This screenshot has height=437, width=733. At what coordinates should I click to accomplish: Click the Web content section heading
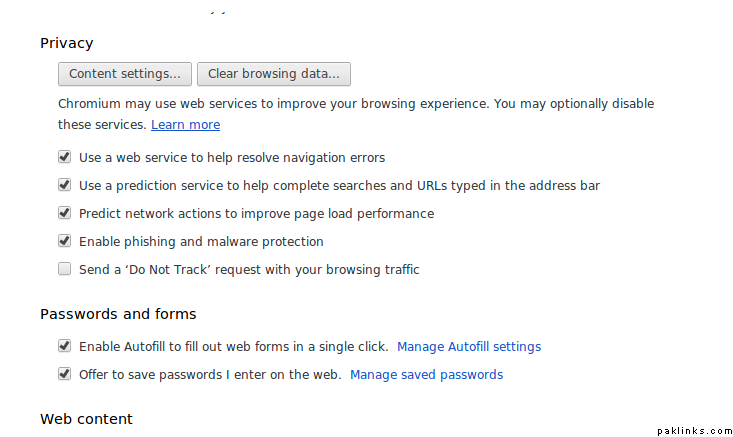click(86, 418)
